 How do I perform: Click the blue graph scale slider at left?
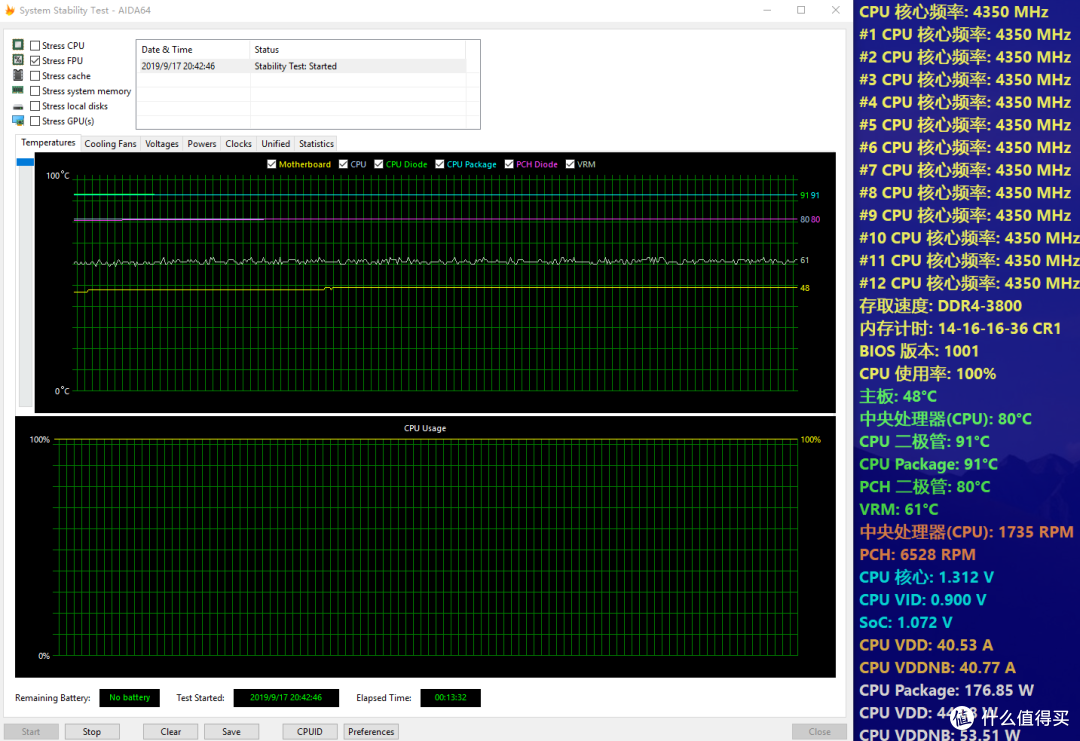pyautogui.click(x=25, y=162)
